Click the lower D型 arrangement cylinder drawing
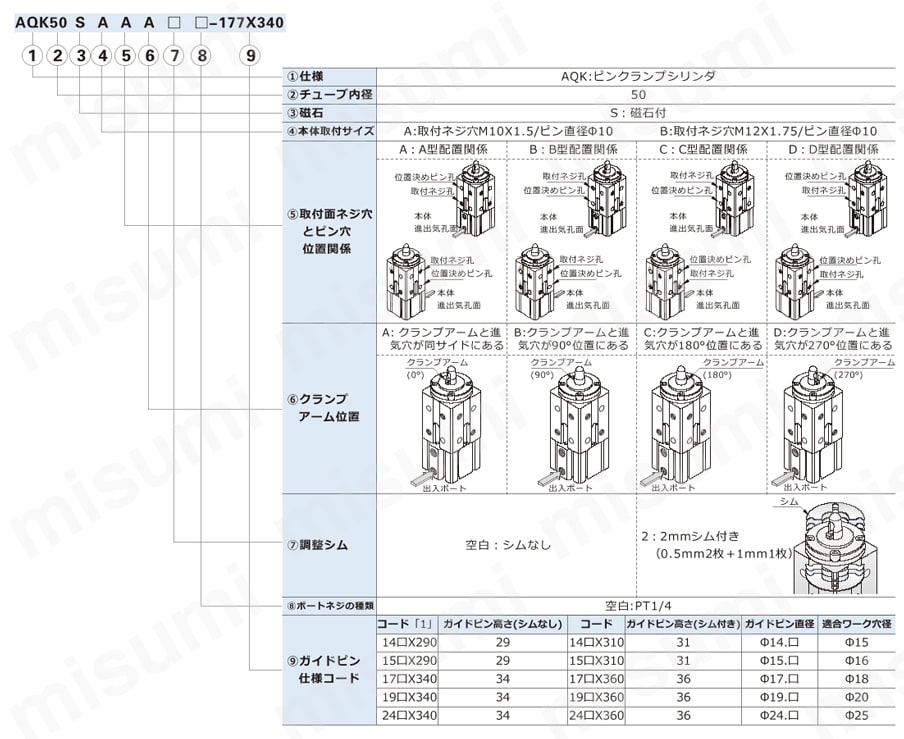The image size is (904, 739). tap(796, 282)
